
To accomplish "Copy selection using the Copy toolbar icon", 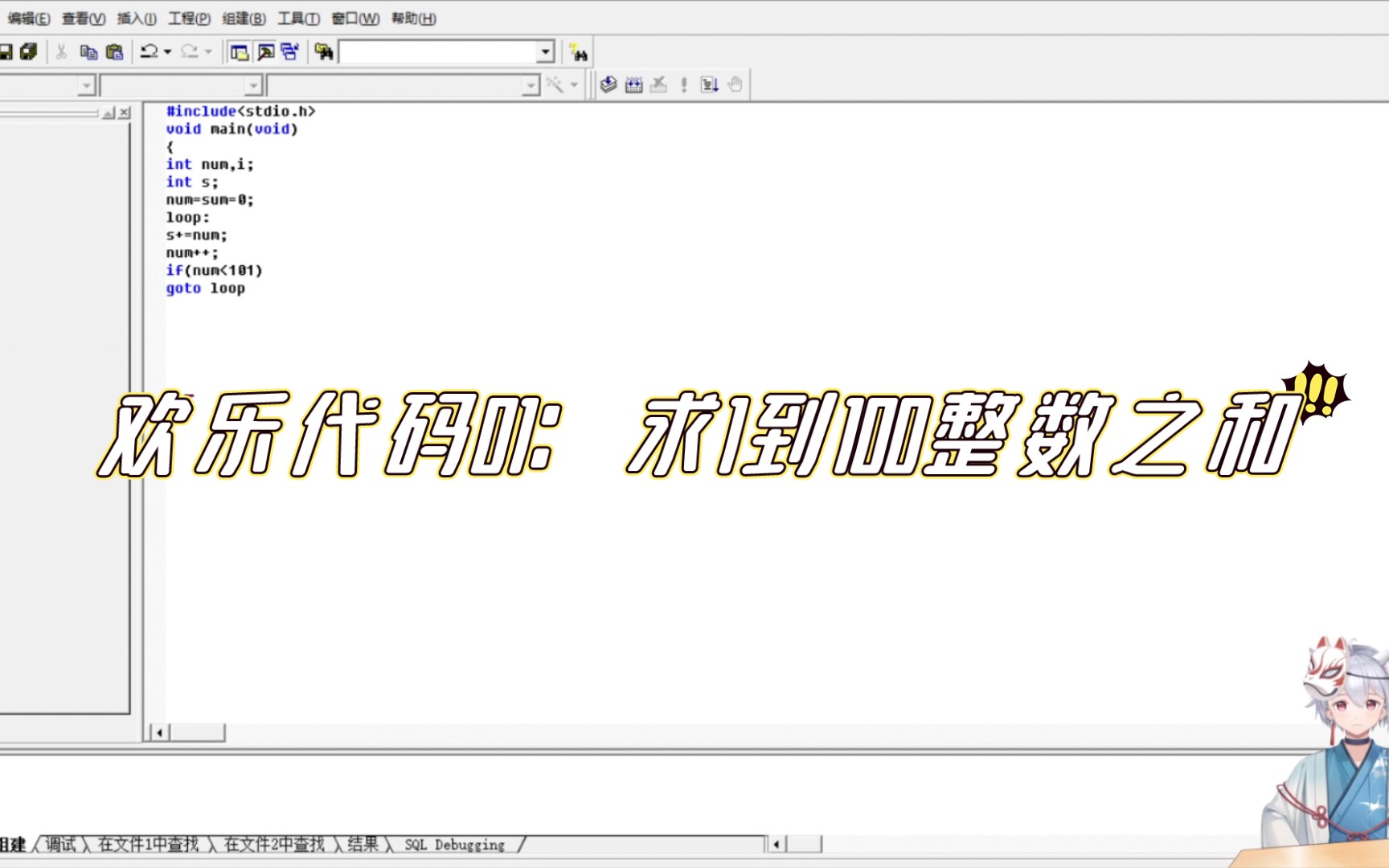I will [x=88, y=51].
